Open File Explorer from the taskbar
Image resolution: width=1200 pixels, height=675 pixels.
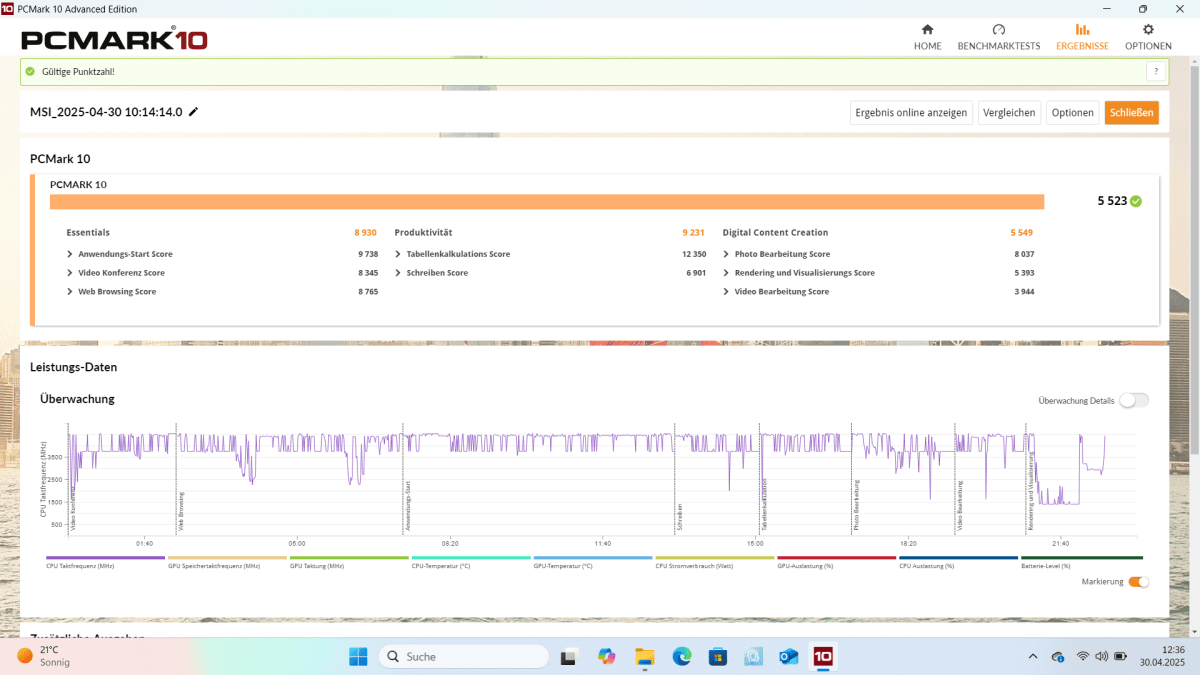(644, 656)
